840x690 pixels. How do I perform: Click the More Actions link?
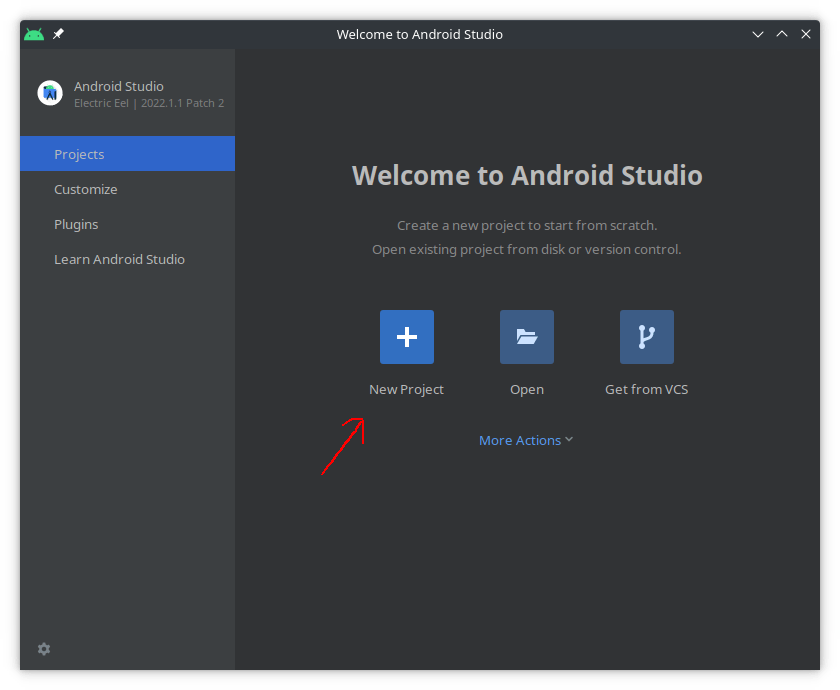pyautogui.click(x=520, y=440)
